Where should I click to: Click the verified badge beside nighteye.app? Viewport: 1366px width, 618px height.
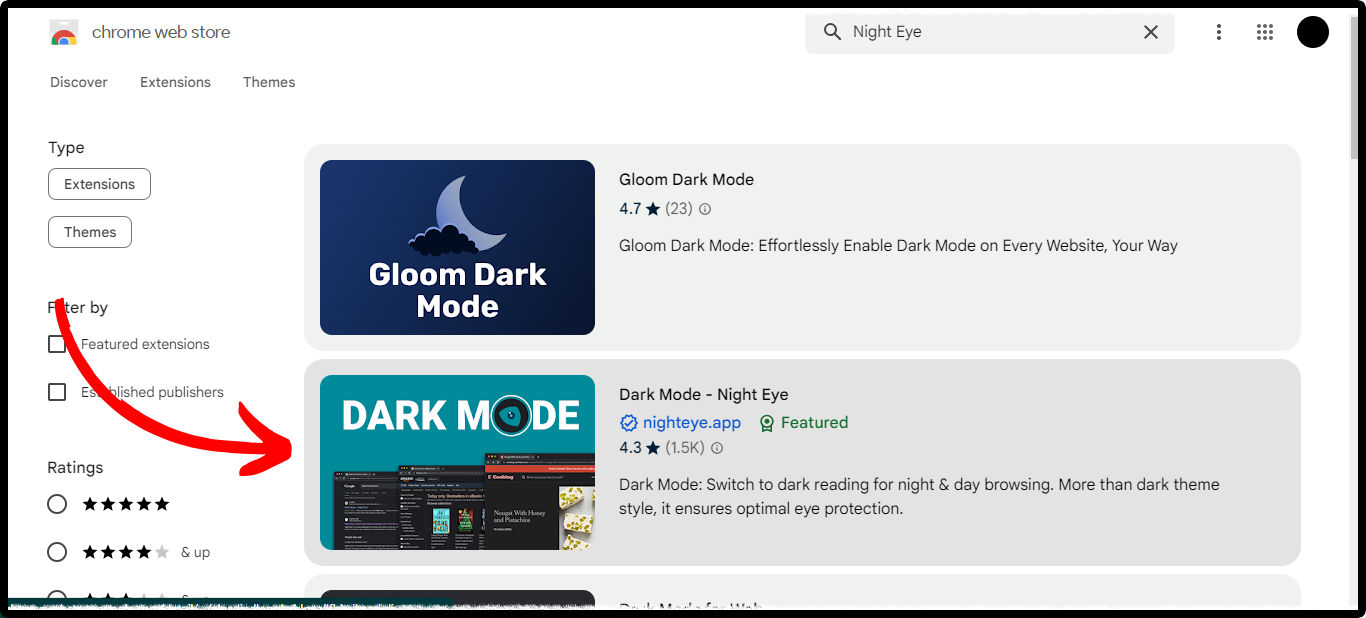tap(628, 423)
